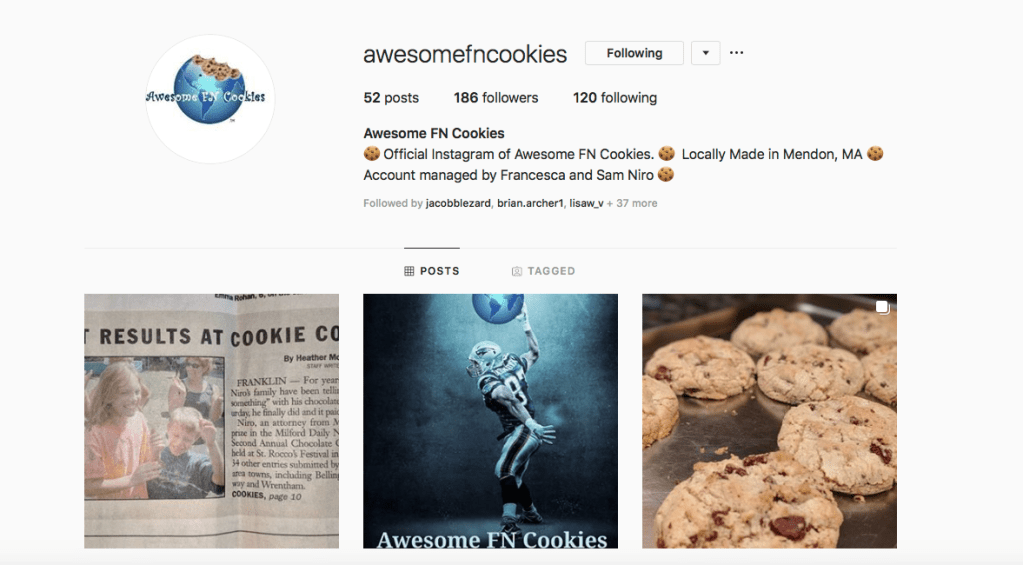Viewport: 1023px width, 565px height.
Task: Expand the '+ 37 more' followers list
Action: (x=632, y=203)
